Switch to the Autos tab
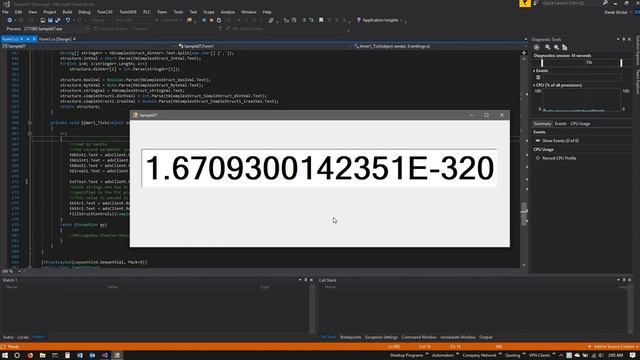Viewport: 640px width, 360px height. pos(8,338)
